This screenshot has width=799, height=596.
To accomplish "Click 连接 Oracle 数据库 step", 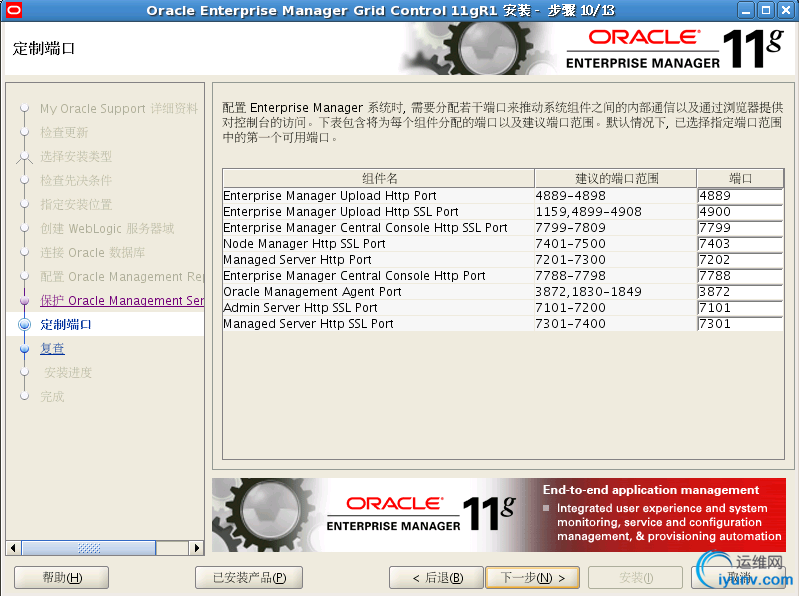I will [93, 252].
